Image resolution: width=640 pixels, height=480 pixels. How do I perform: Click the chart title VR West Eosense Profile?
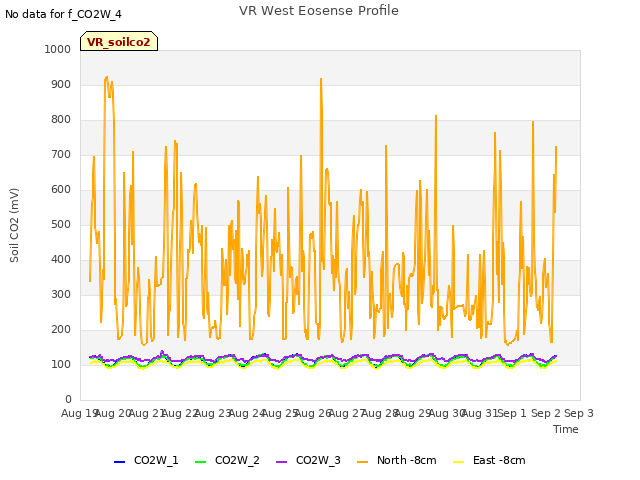click(319, 11)
